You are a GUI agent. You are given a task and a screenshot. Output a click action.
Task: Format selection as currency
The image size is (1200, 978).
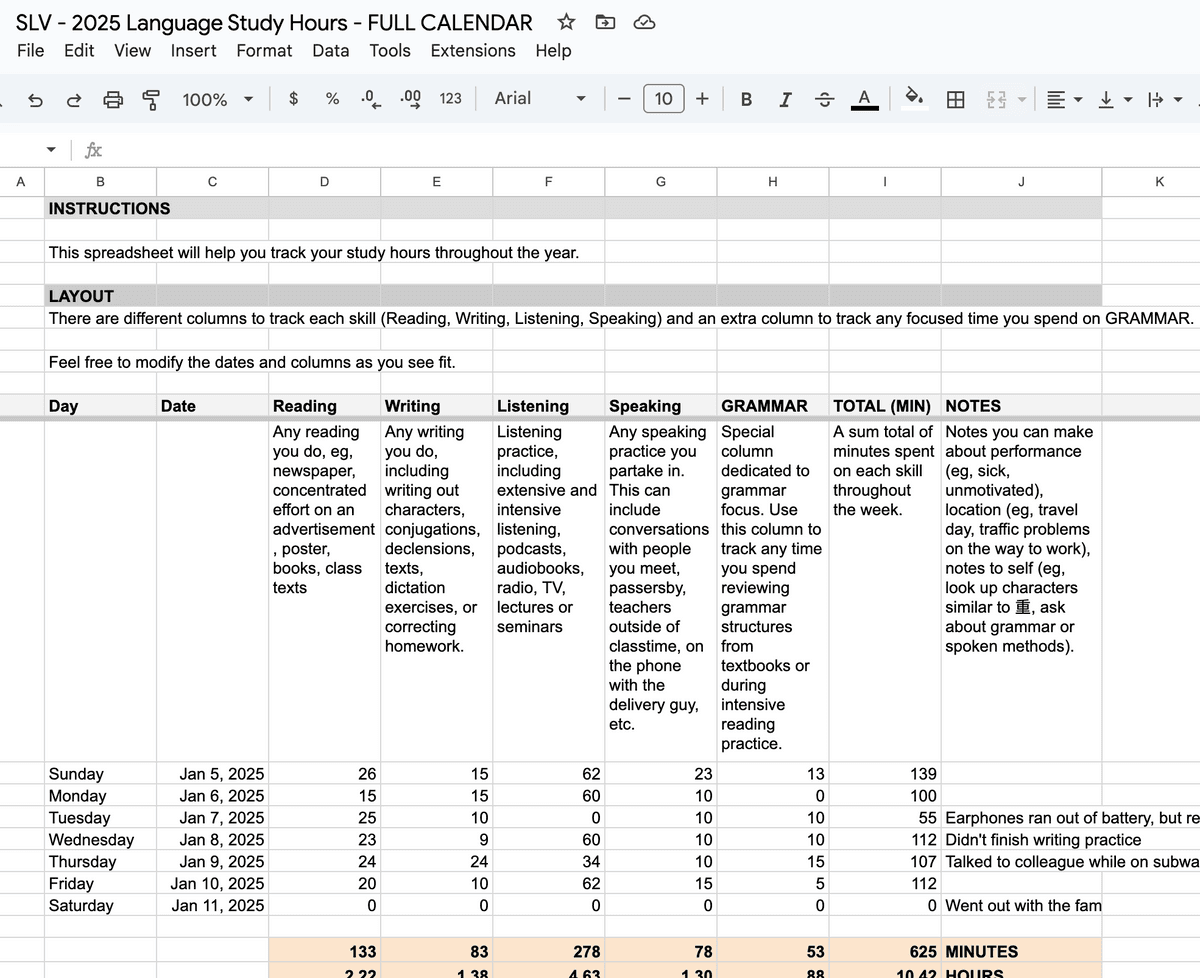(293, 98)
